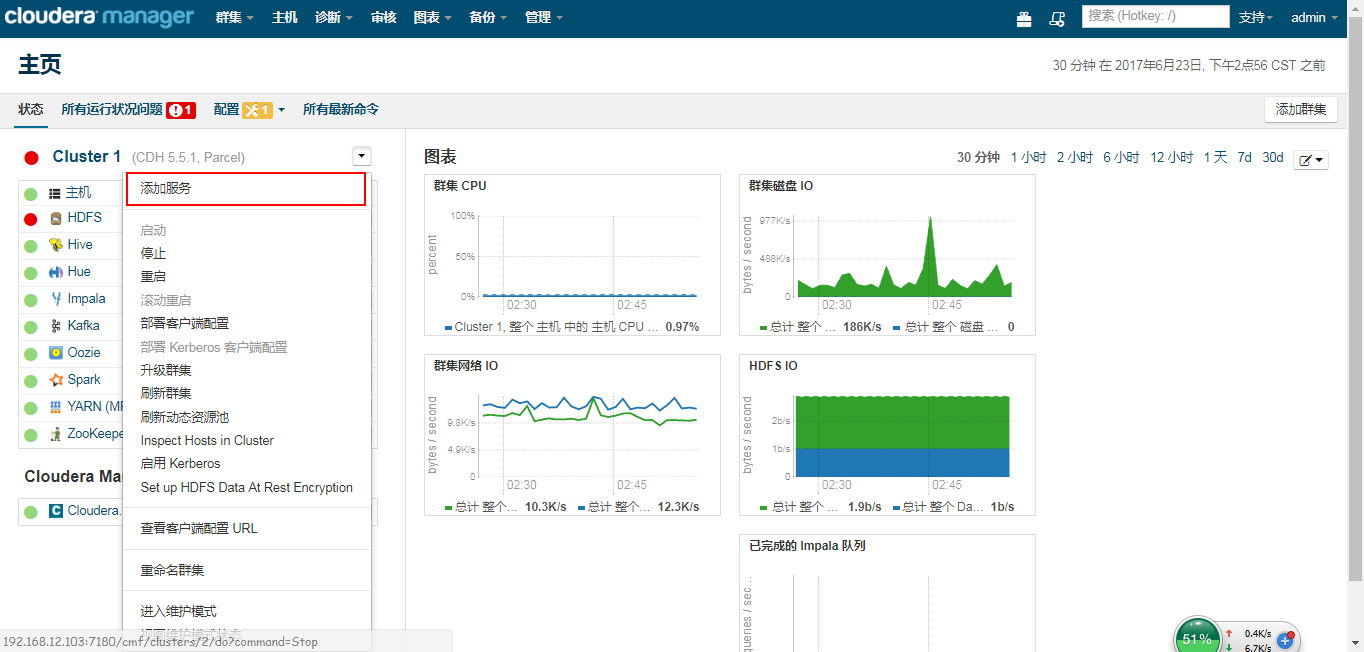Click the 添加群集 button
This screenshot has height=652, width=1364.
[1301, 110]
